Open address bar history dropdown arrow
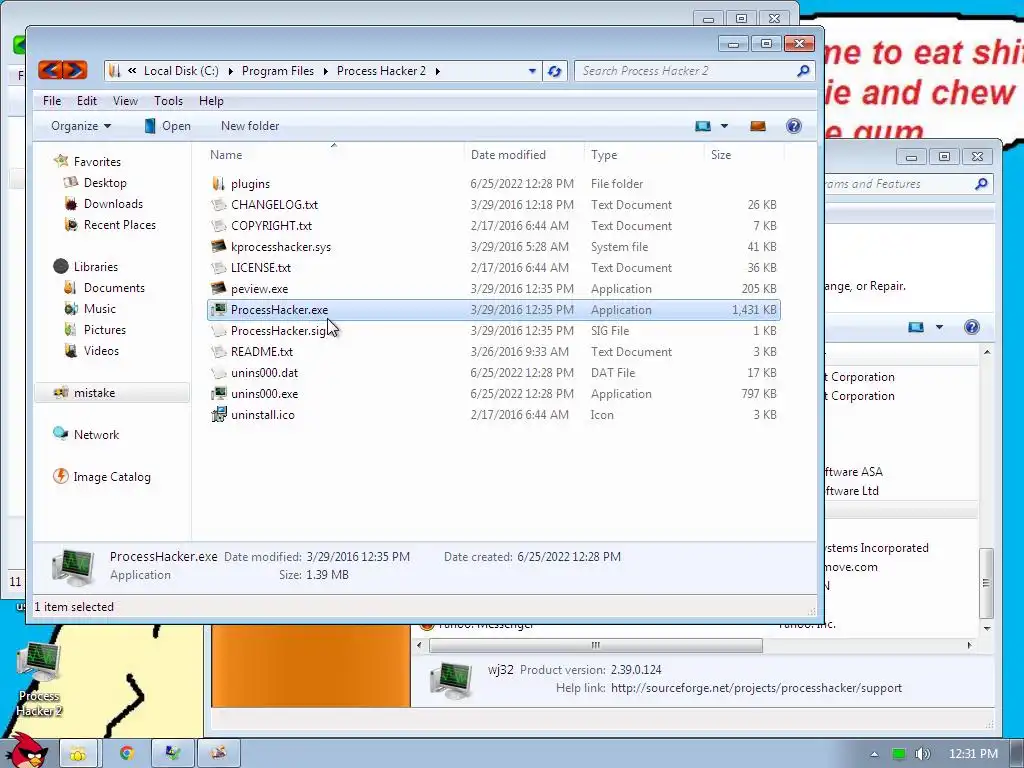Screen dimensions: 1024x768 coord(532,71)
